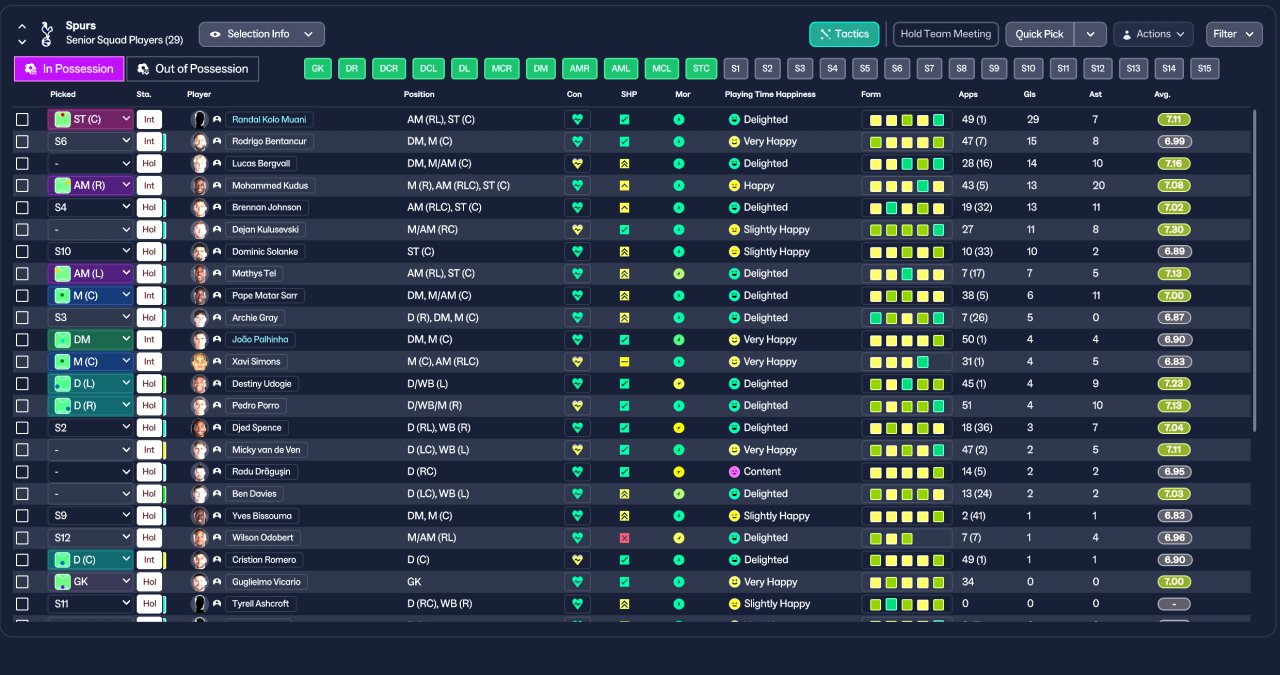Sort by Playing Time Happiness column header
Viewport: 1280px width, 675px height.
(770, 94)
